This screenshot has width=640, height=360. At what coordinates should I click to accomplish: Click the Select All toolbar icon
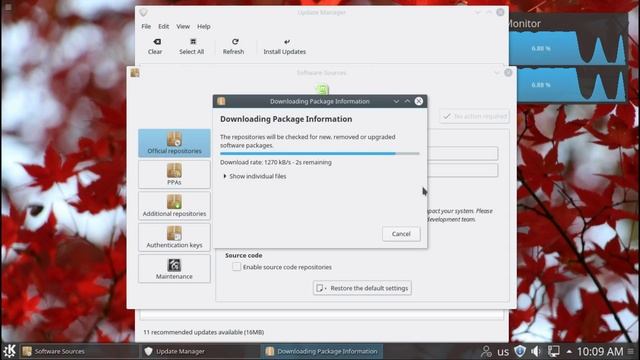191,46
